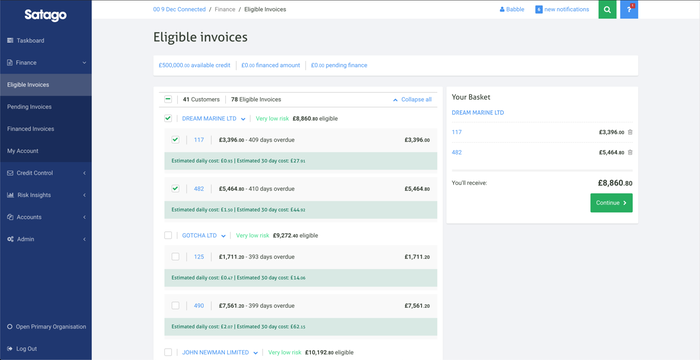
Task: Open invoice 490 link
Action: point(199,306)
